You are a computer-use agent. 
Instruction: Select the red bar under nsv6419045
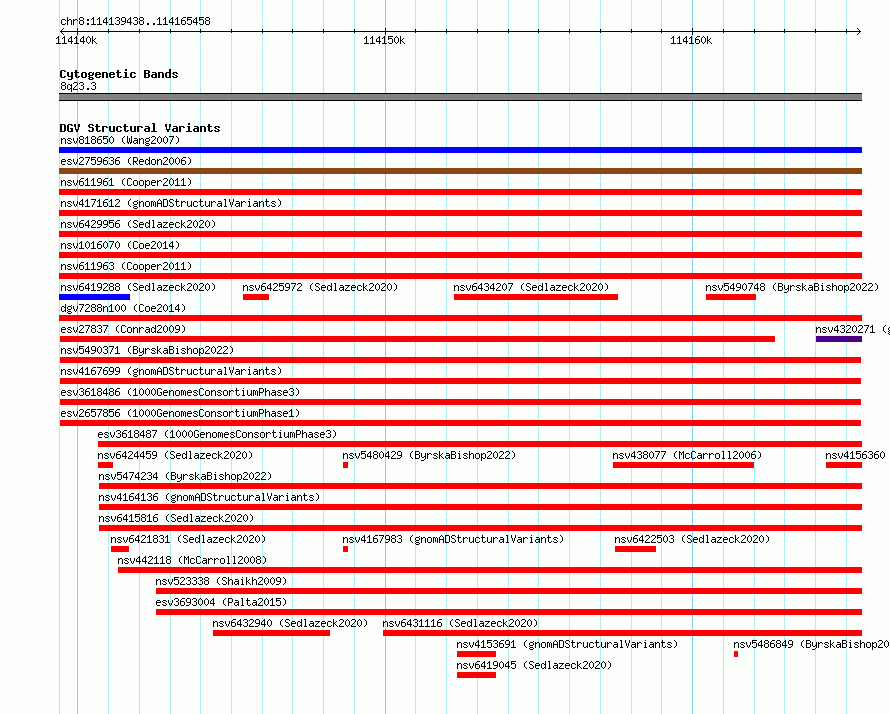(476, 675)
